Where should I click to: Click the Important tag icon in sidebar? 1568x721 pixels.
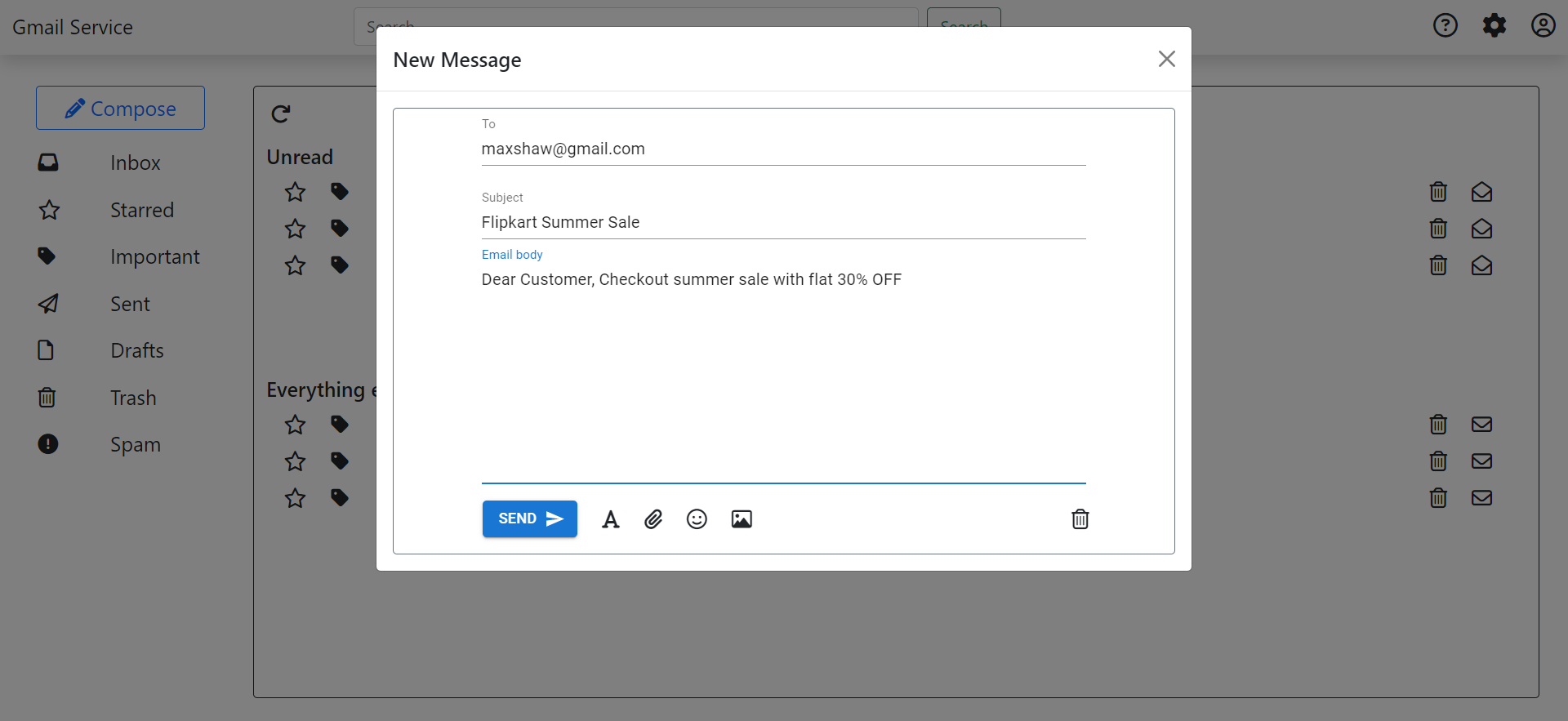click(47, 256)
